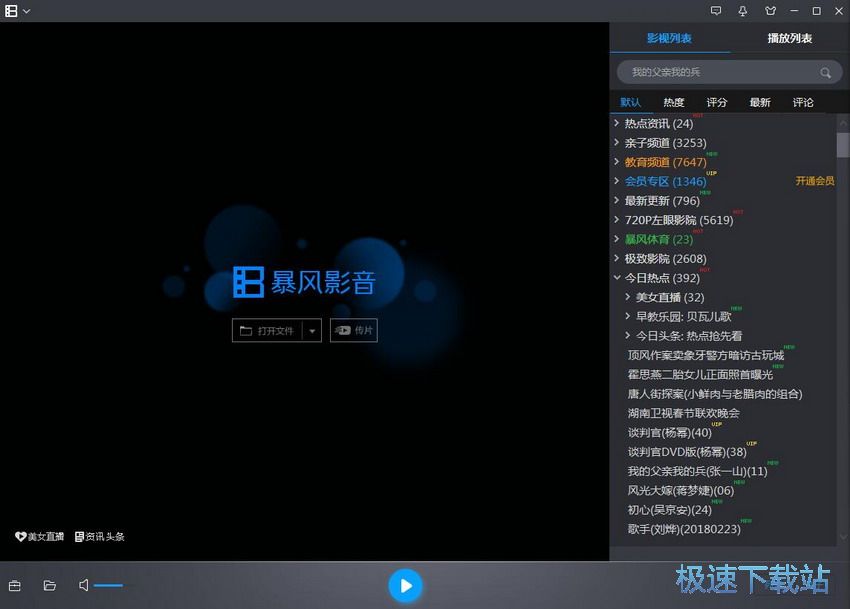Image resolution: width=850 pixels, height=609 pixels.
Task: Sort list by 评论
Action: (803, 102)
